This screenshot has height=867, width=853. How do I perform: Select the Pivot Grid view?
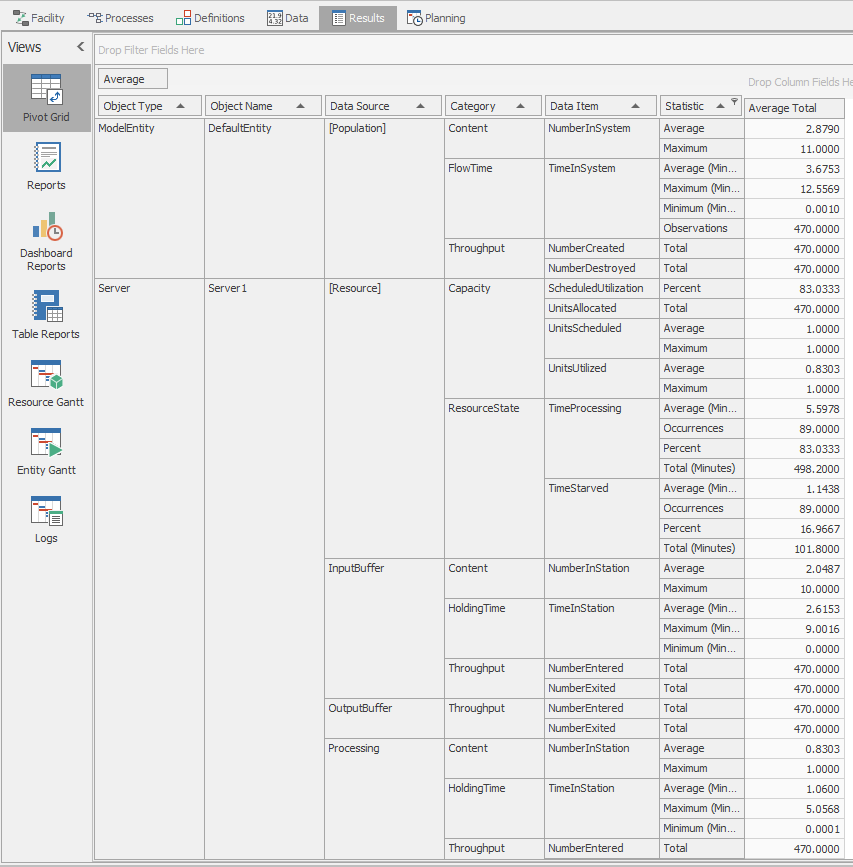tap(46, 98)
